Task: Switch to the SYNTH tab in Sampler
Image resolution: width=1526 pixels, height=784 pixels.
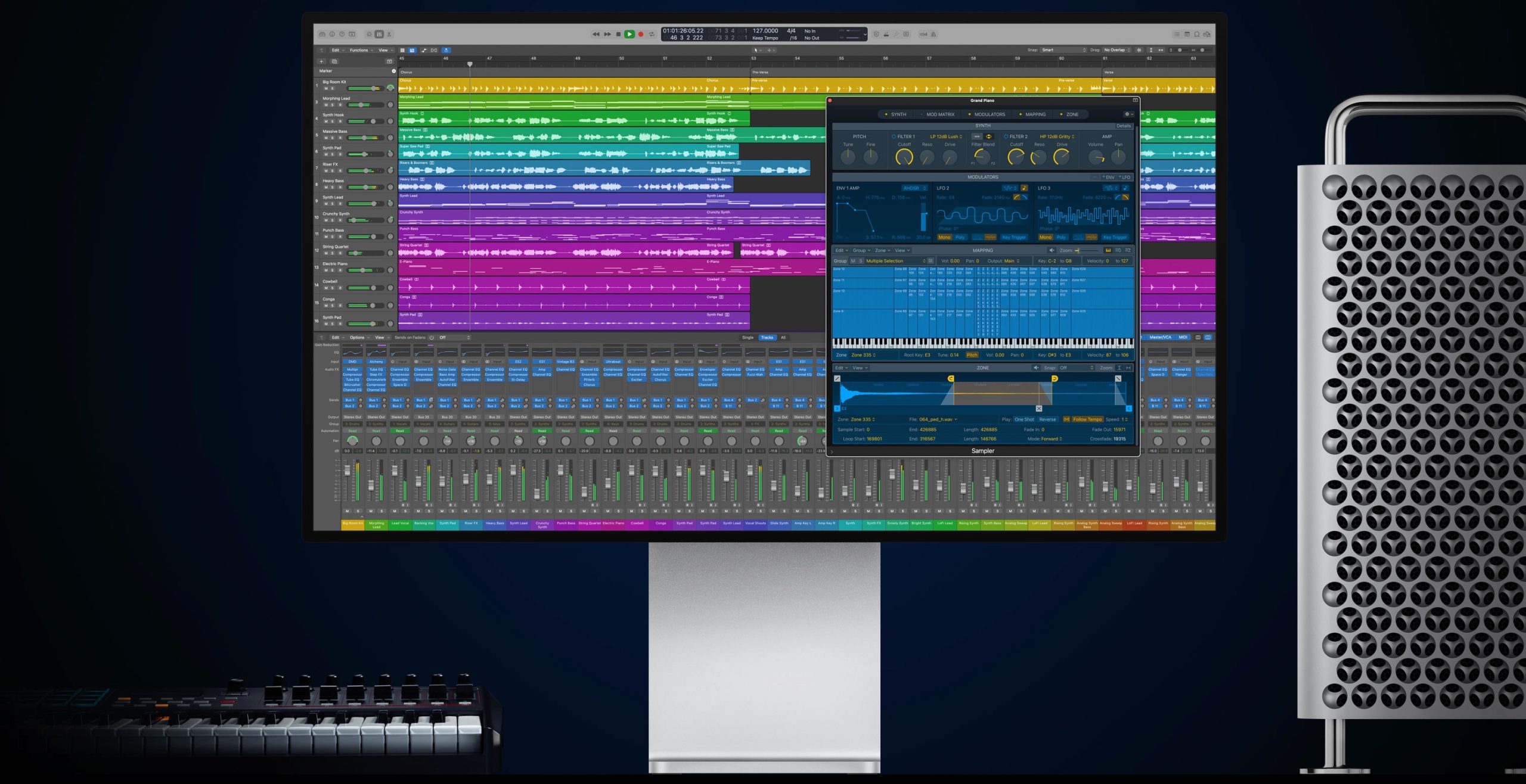Action: [896, 114]
